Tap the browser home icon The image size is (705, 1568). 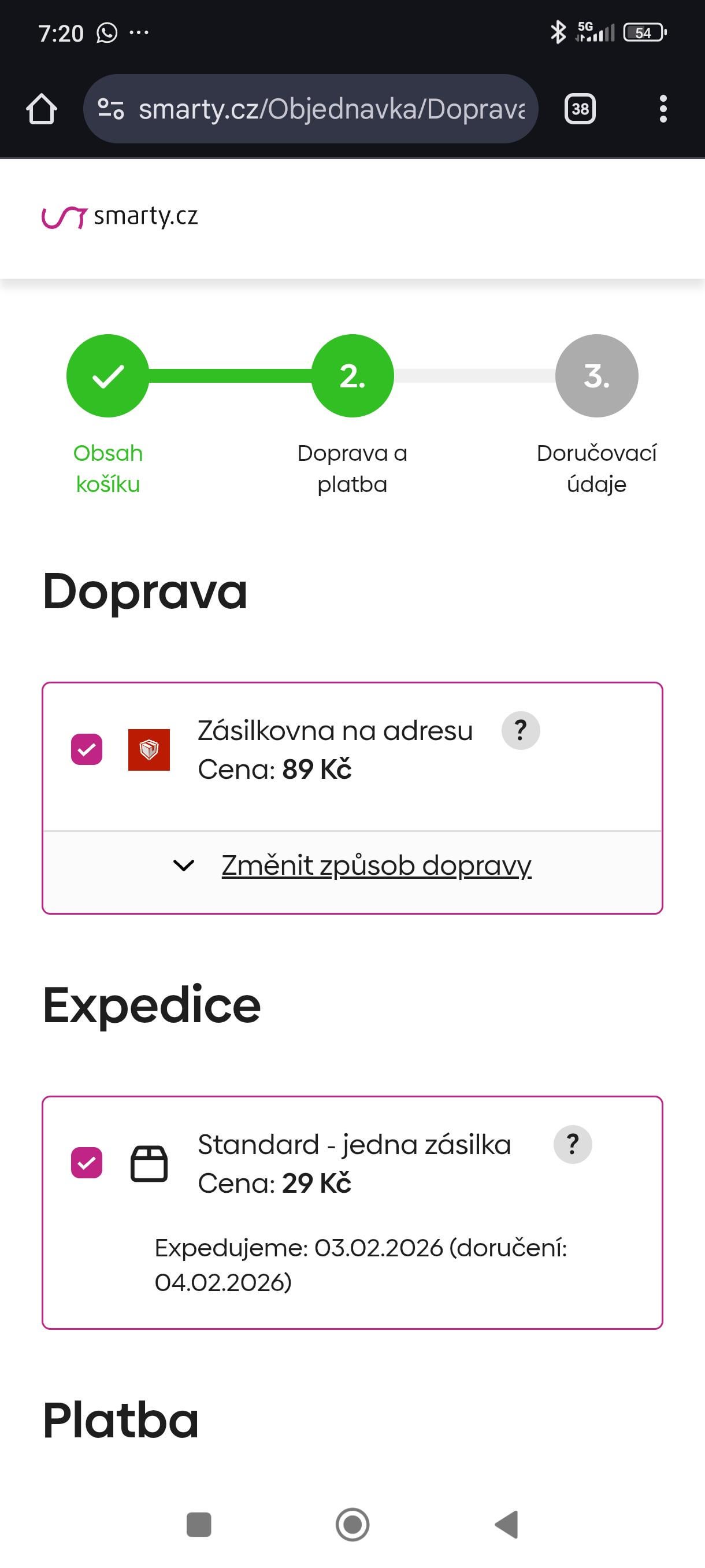click(x=42, y=110)
